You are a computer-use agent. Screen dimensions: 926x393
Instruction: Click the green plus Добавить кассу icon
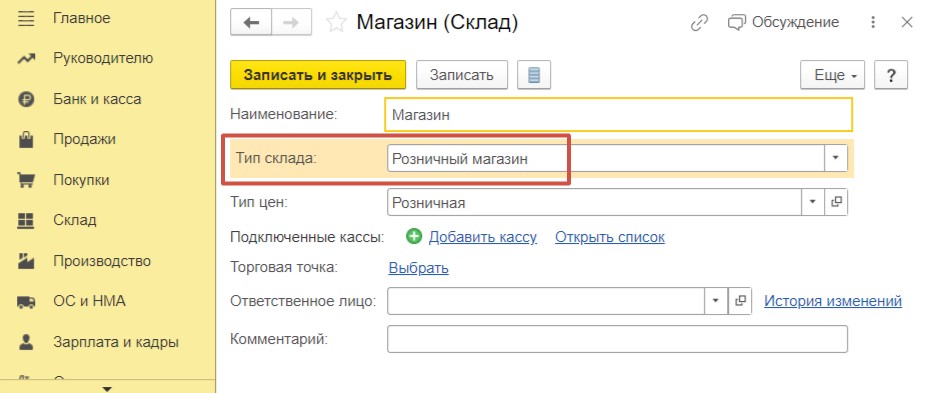(415, 237)
